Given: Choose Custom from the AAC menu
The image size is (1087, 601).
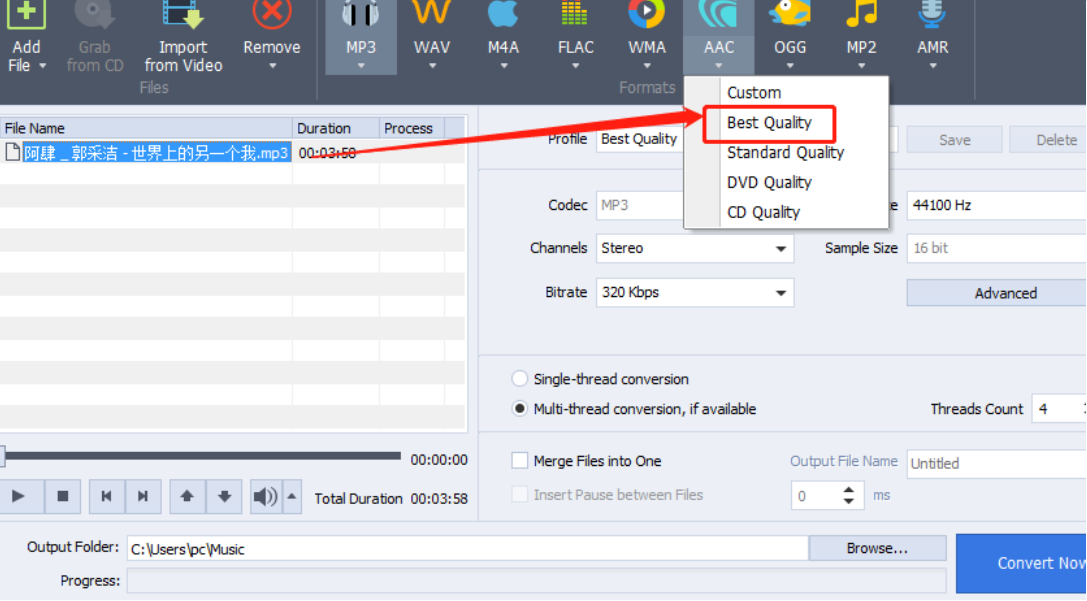Looking at the screenshot, I should click(x=754, y=93).
